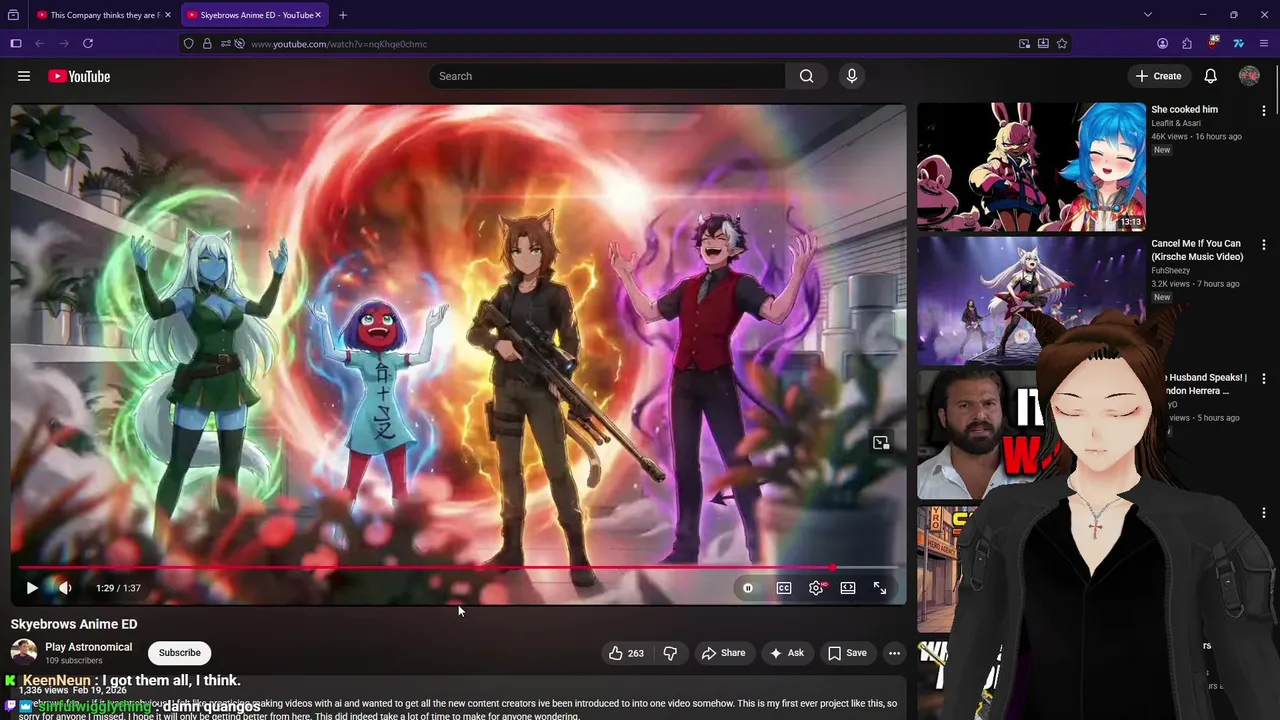Open options menu for 'She cooked him'
This screenshot has width=1280, height=720.
point(1264,111)
